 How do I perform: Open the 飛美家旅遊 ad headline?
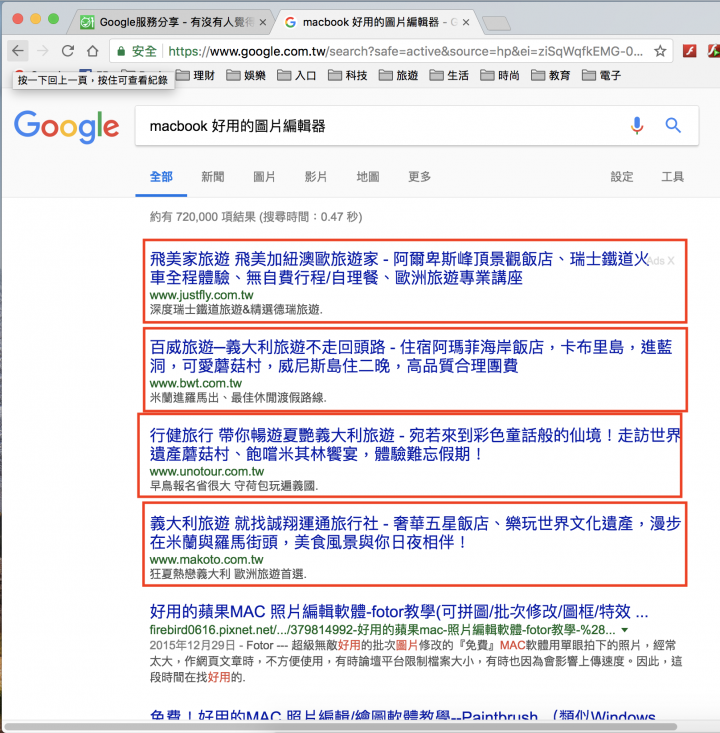click(399, 268)
